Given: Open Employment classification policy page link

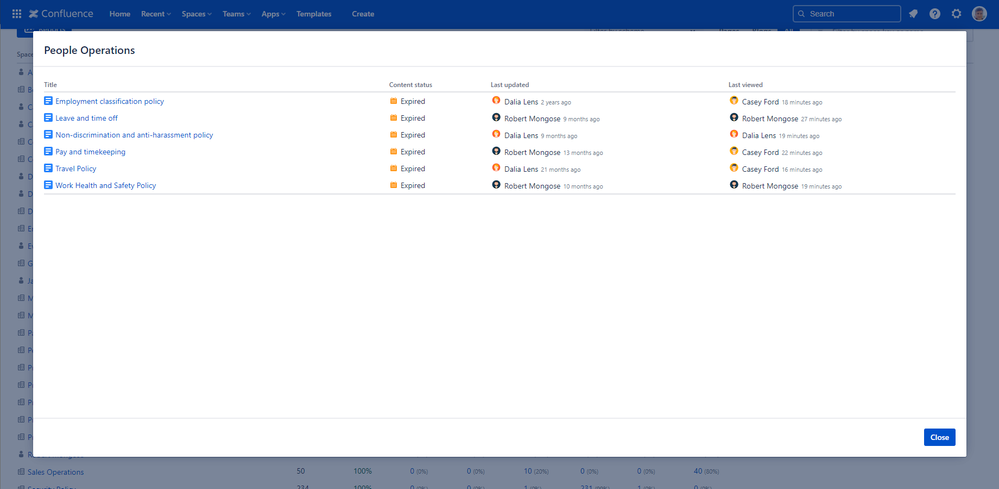Looking at the screenshot, I should (110, 101).
